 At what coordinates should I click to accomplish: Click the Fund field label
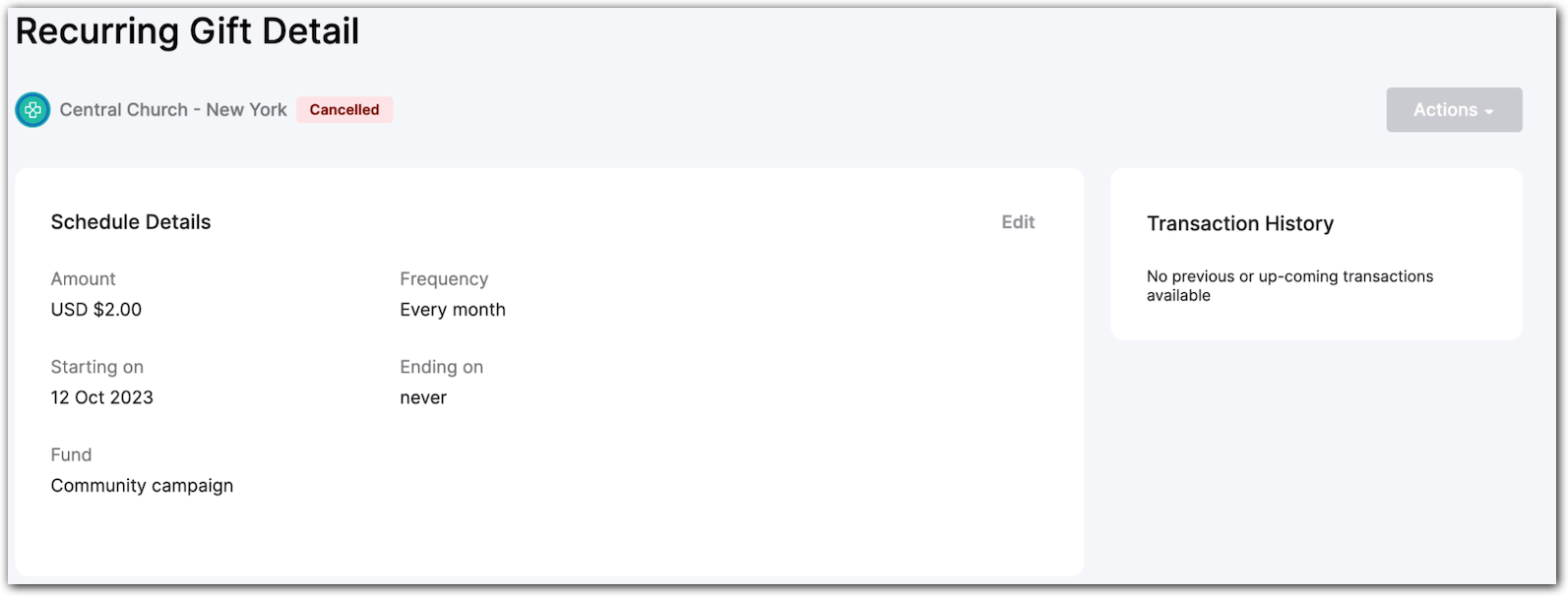71,454
